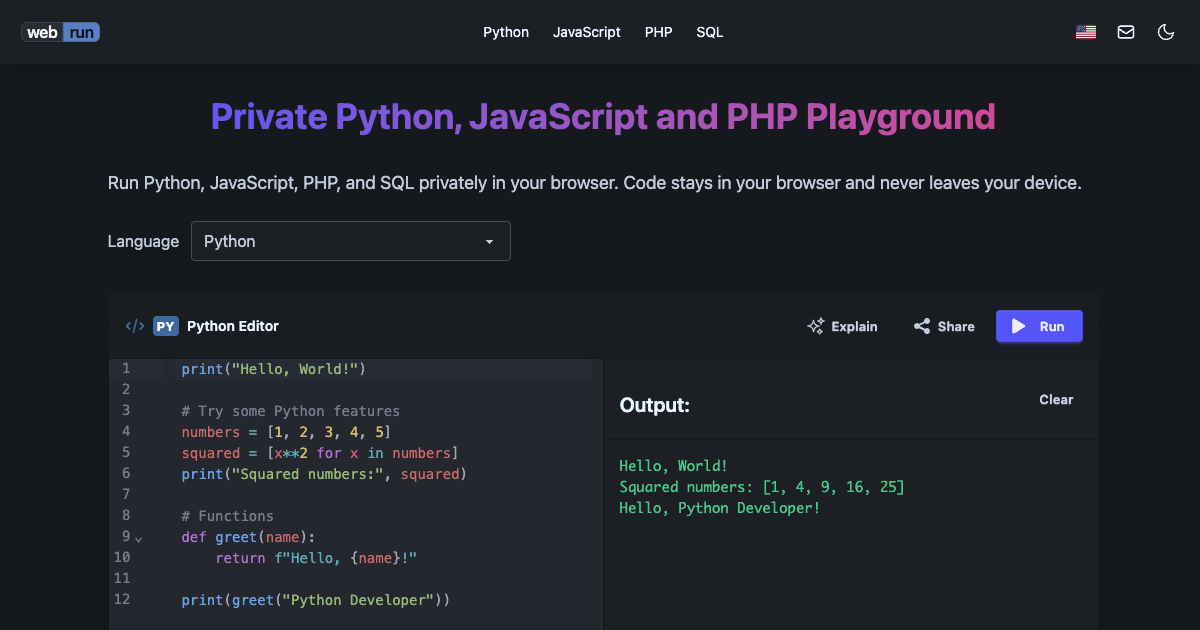The height and width of the screenshot is (630, 1200).
Task: Click the sparkle Explain icon
Action: 816,326
